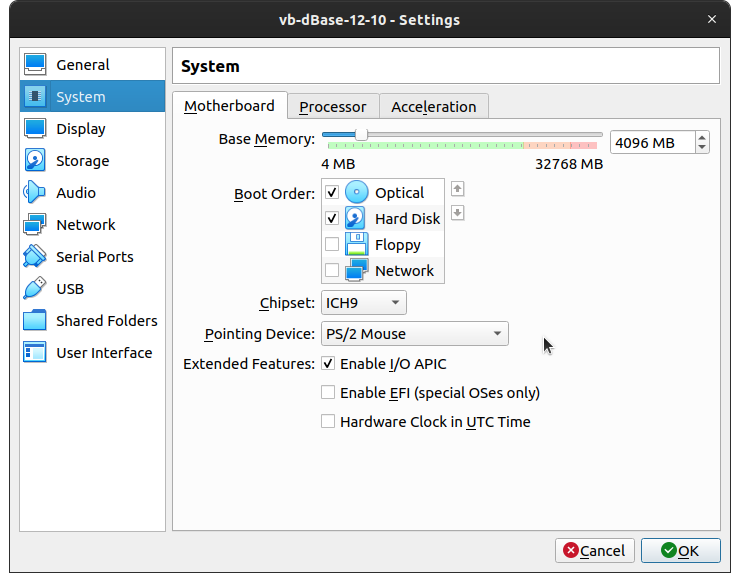Screen dimensions: 740x582
Task: Select the USB plug icon
Action: point(35,289)
